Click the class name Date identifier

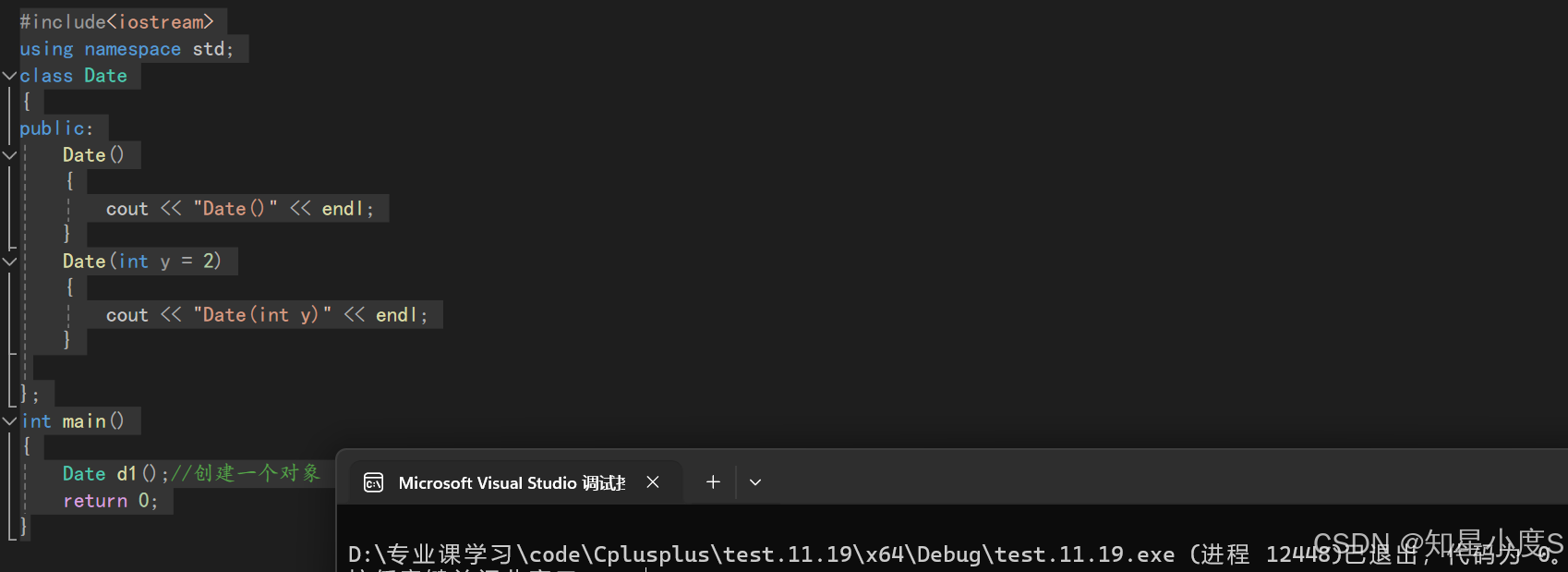pyautogui.click(x=105, y=76)
